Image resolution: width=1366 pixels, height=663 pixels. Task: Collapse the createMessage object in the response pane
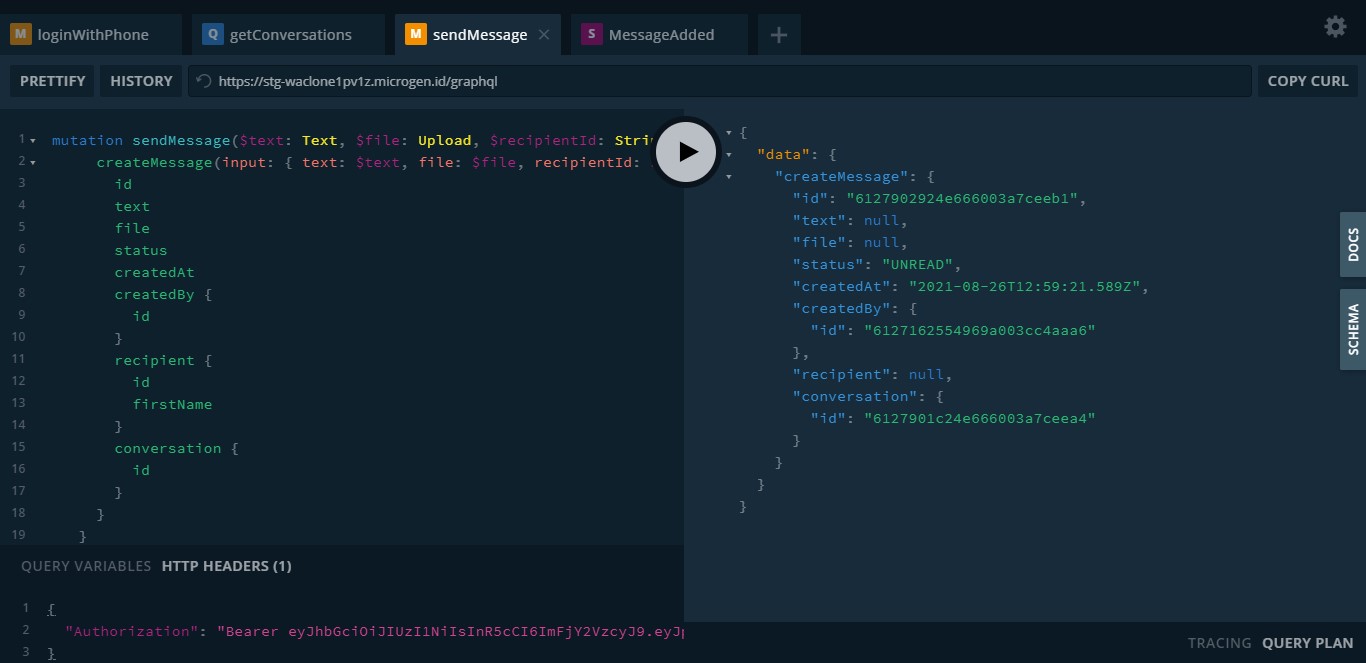[729, 176]
